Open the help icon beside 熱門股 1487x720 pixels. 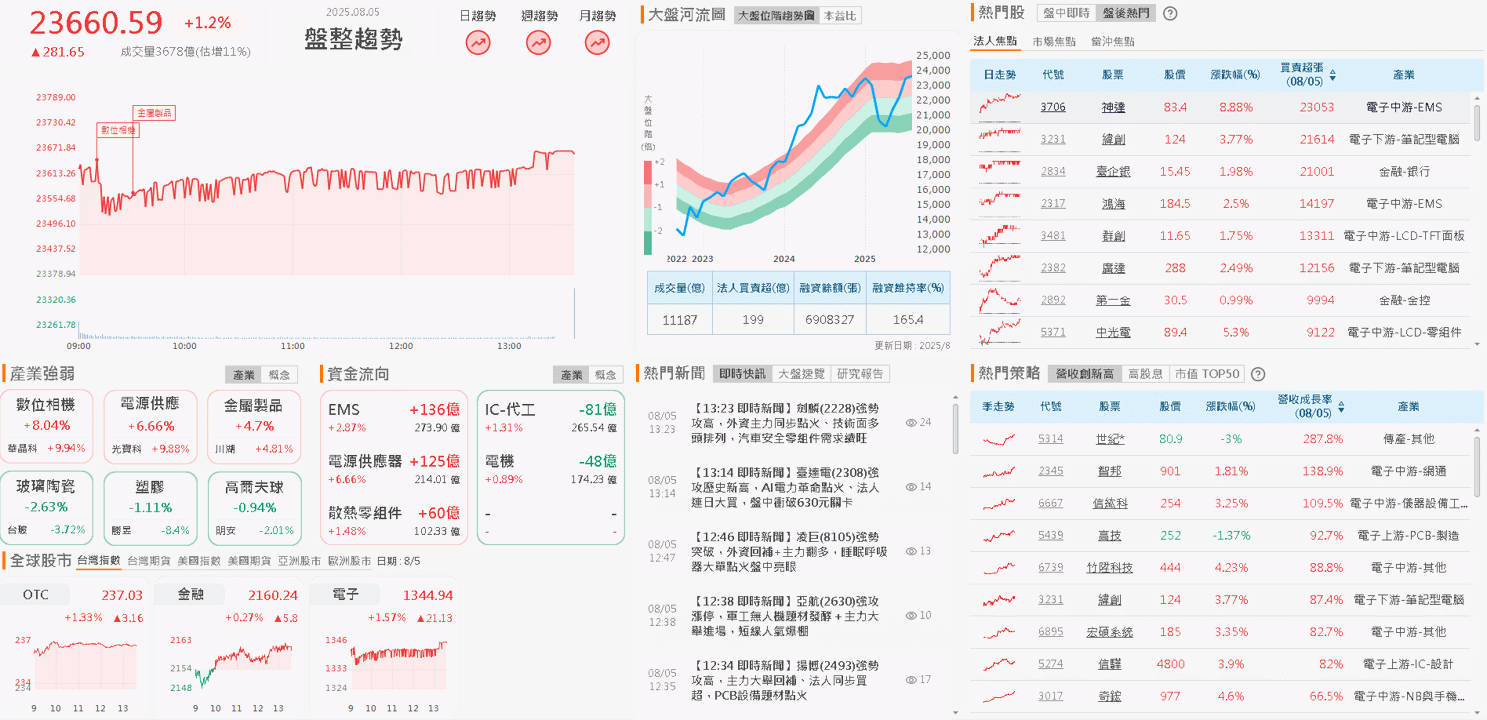1170,14
